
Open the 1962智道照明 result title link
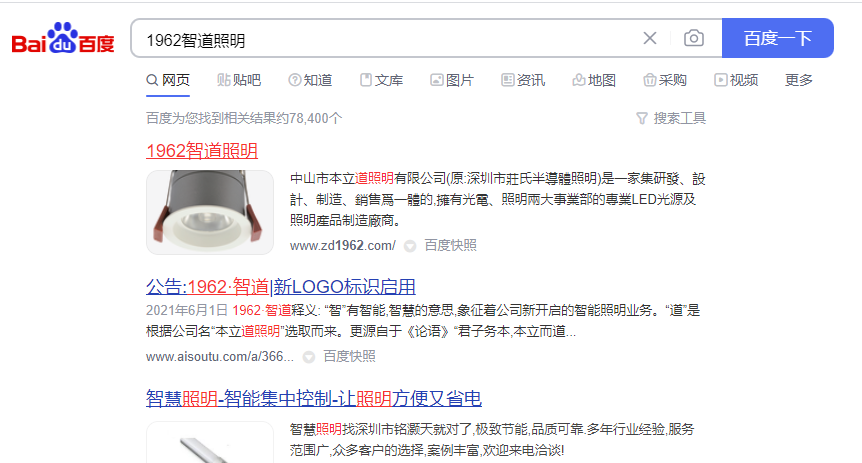point(202,151)
